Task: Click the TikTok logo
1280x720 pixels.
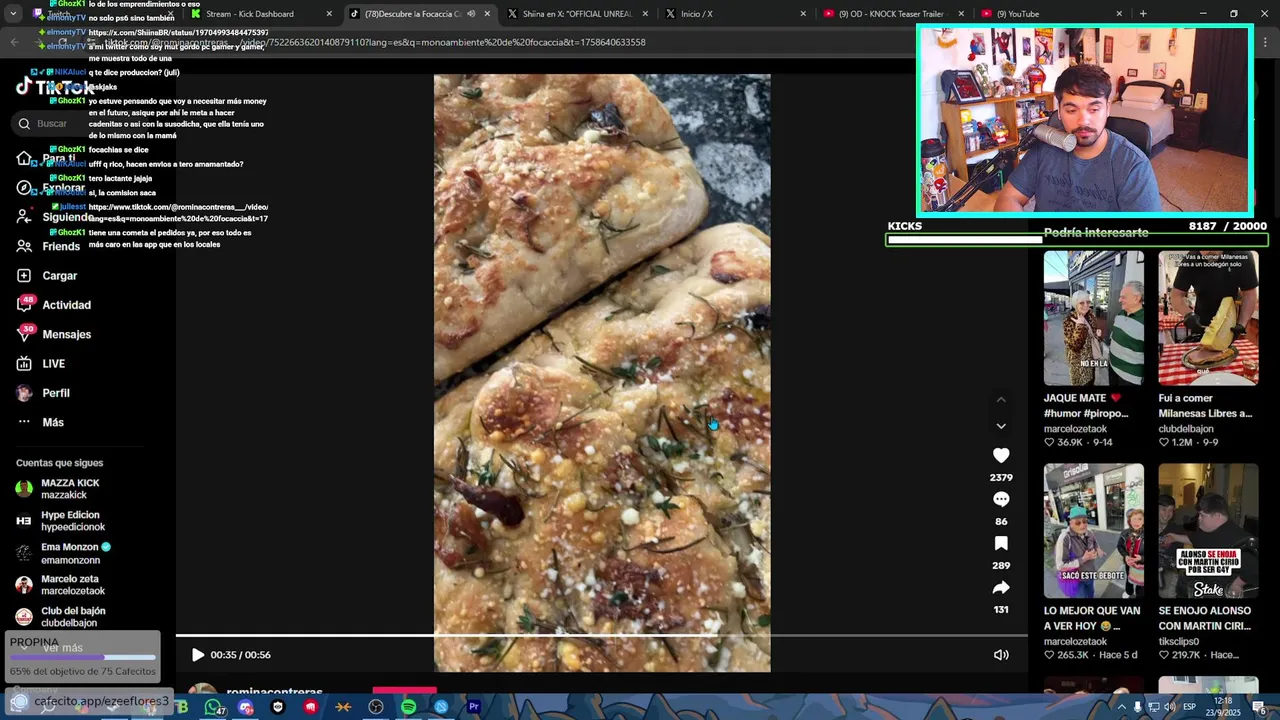Action: click(x=55, y=87)
